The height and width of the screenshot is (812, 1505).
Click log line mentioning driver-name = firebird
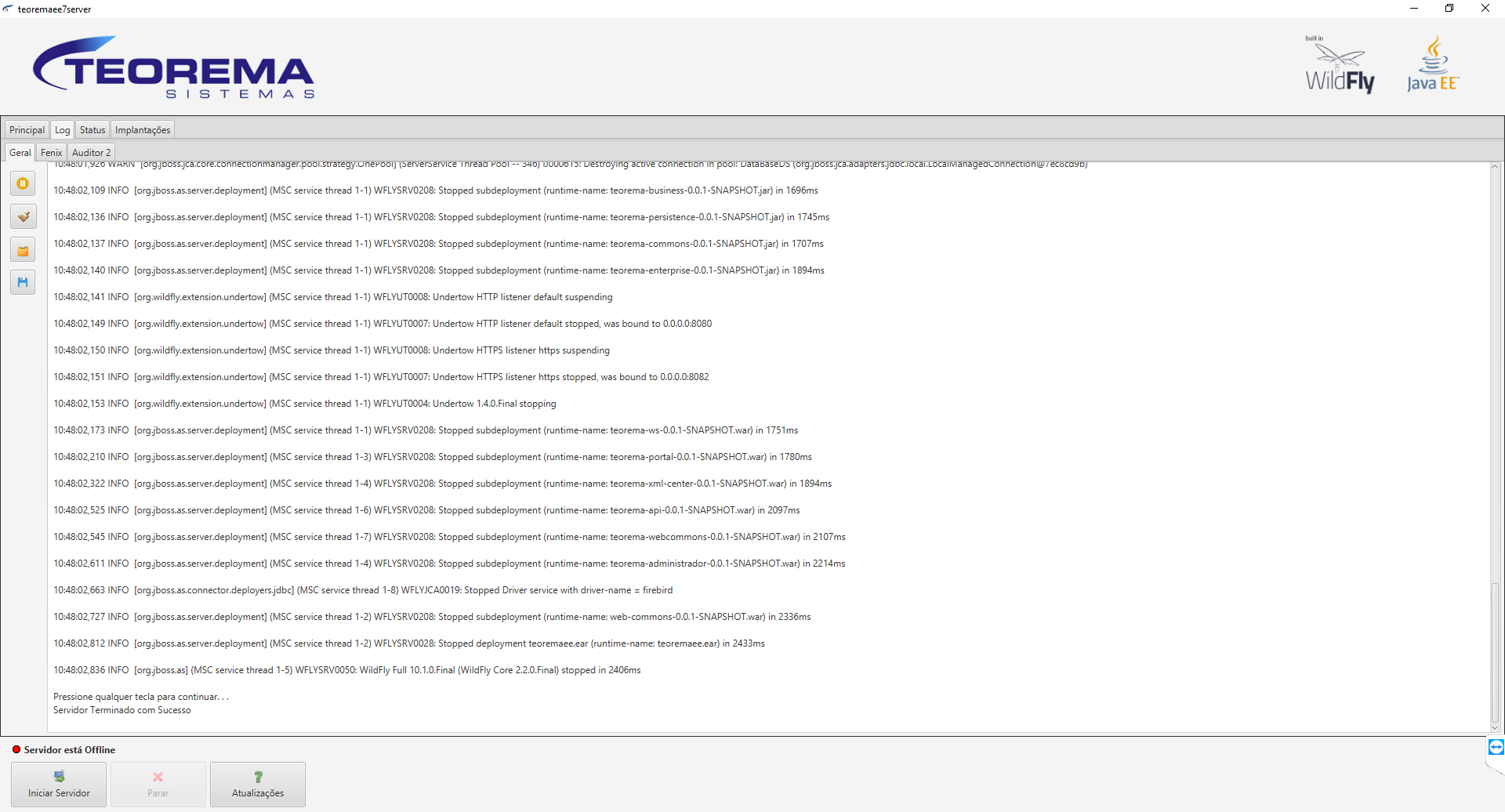(x=363, y=590)
